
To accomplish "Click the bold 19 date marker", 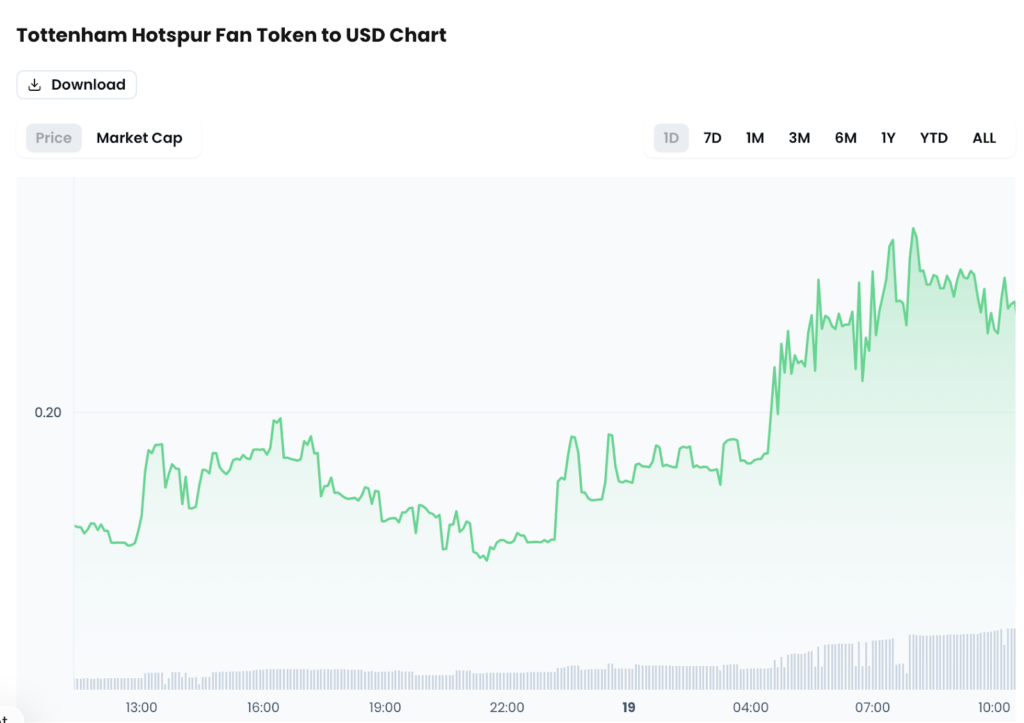I will point(629,707).
